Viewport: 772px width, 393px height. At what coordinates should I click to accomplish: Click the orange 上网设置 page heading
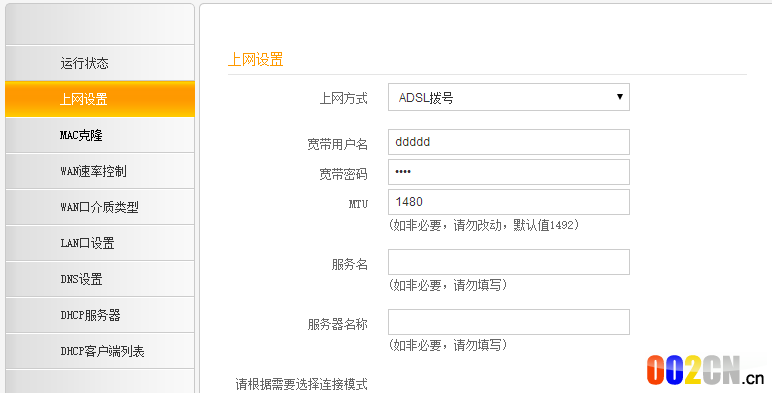pos(255,60)
